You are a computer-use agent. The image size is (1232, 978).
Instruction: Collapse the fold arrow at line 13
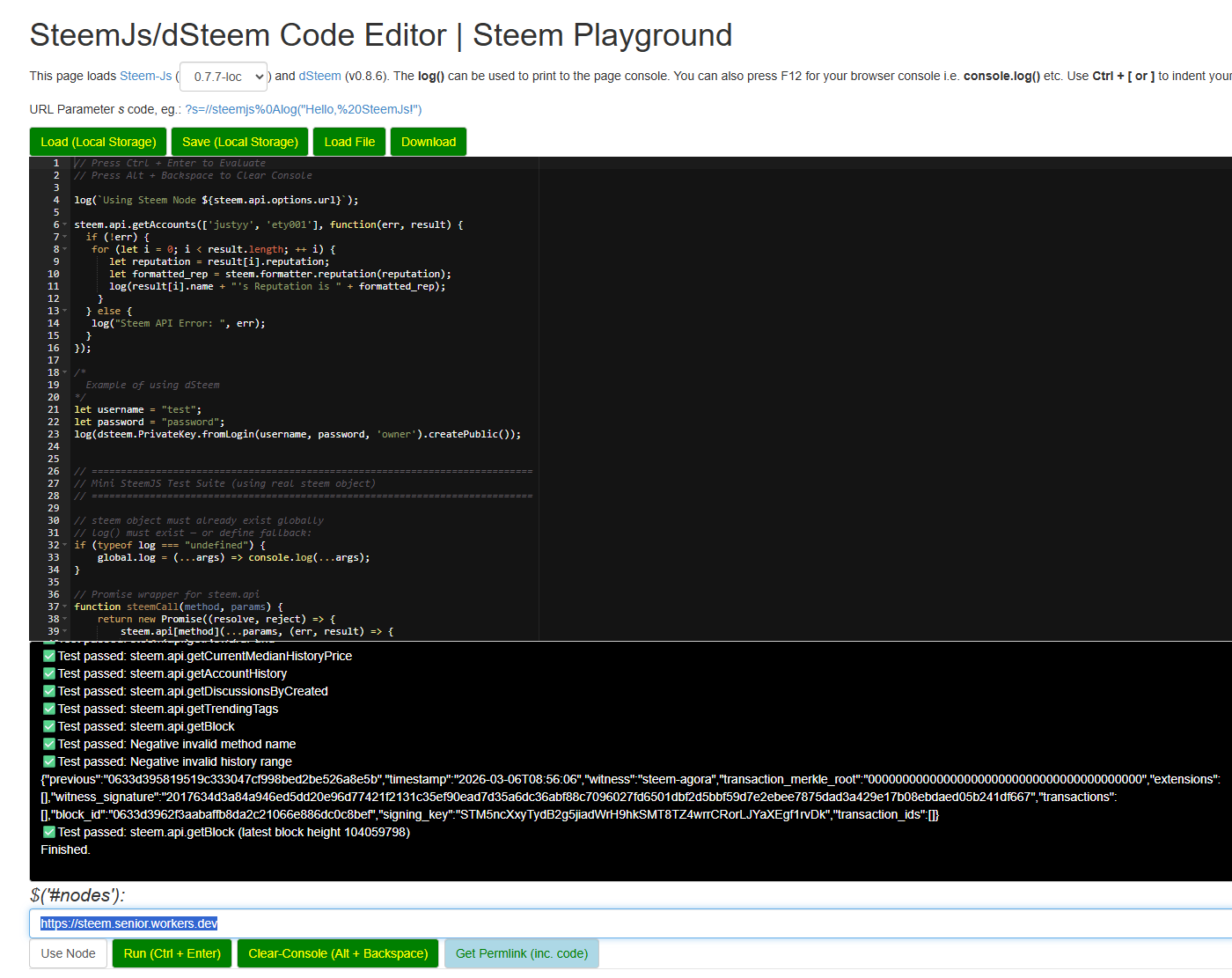click(64, 311)
